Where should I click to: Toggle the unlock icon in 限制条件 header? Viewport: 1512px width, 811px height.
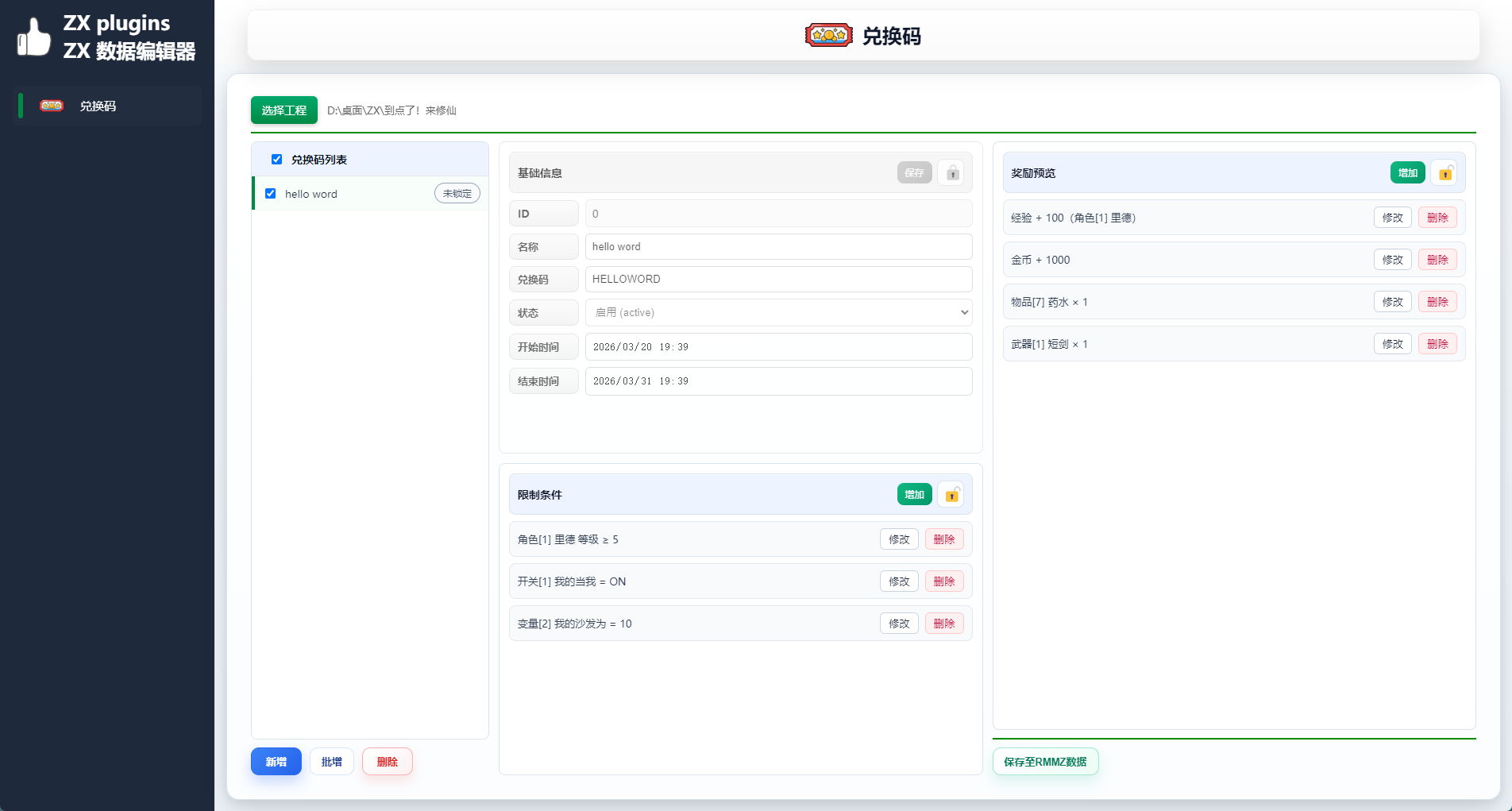[951, 494]
